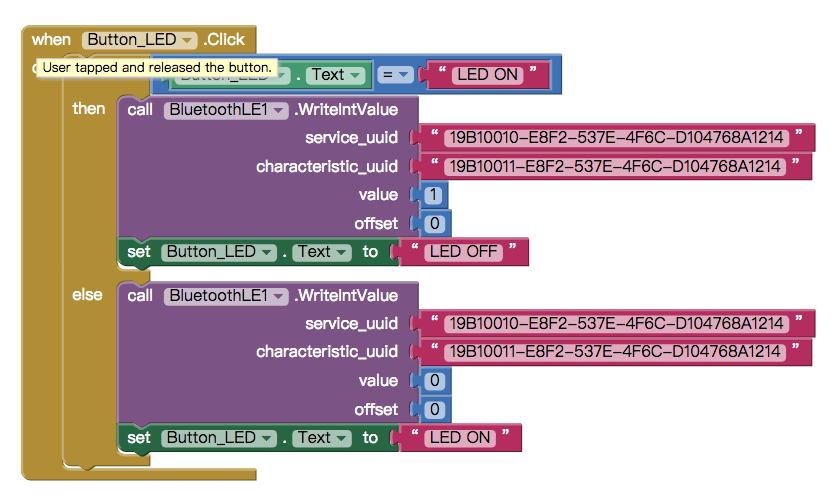The image size is (833, 498).
Task: Edit the characteristic_uuid string in the then call block
Action: point(615,166)
